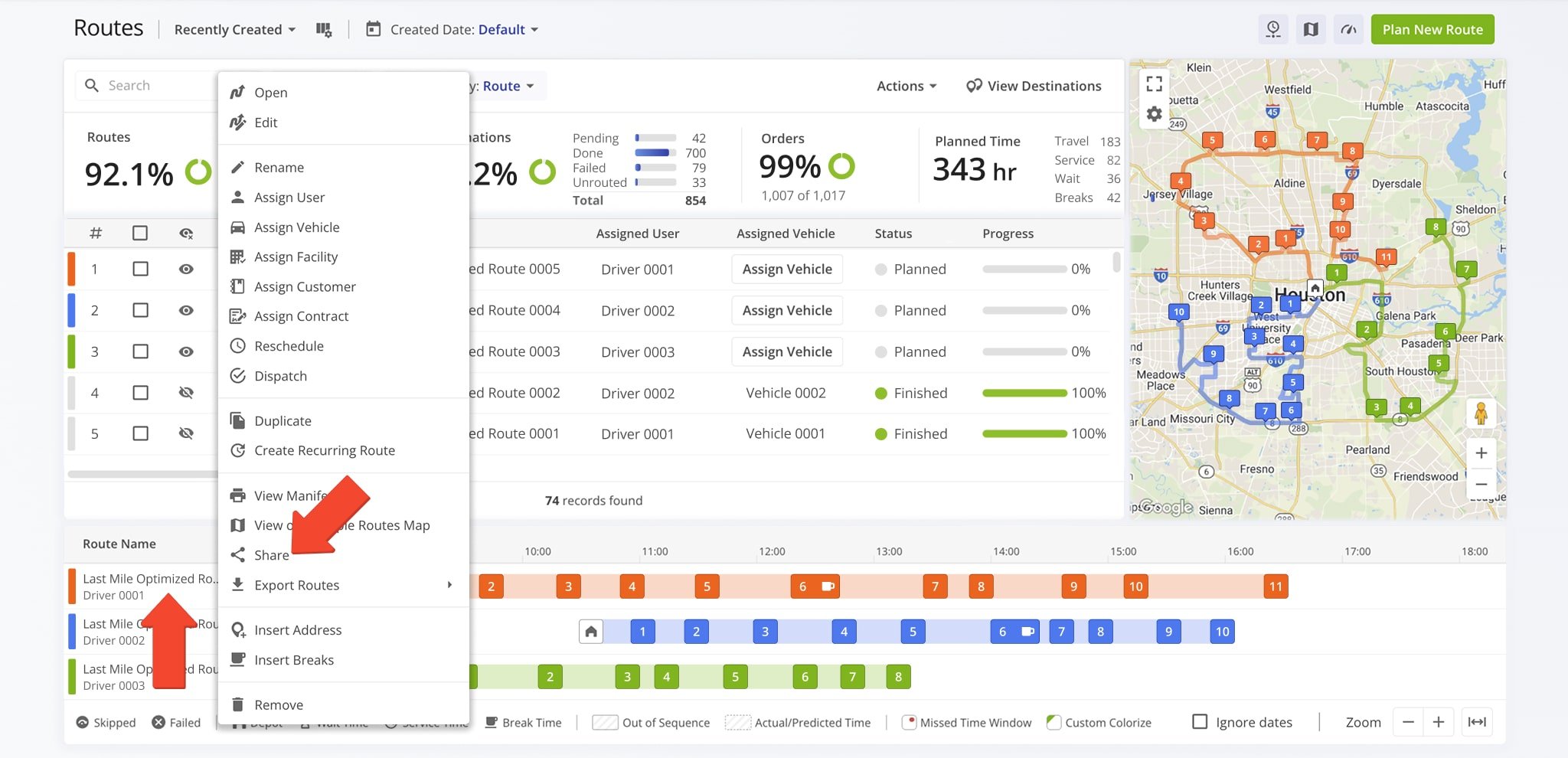Expand the Recently Created dropdown
The height and width of the screenshot is (758, 1568).
pos(234,30)
